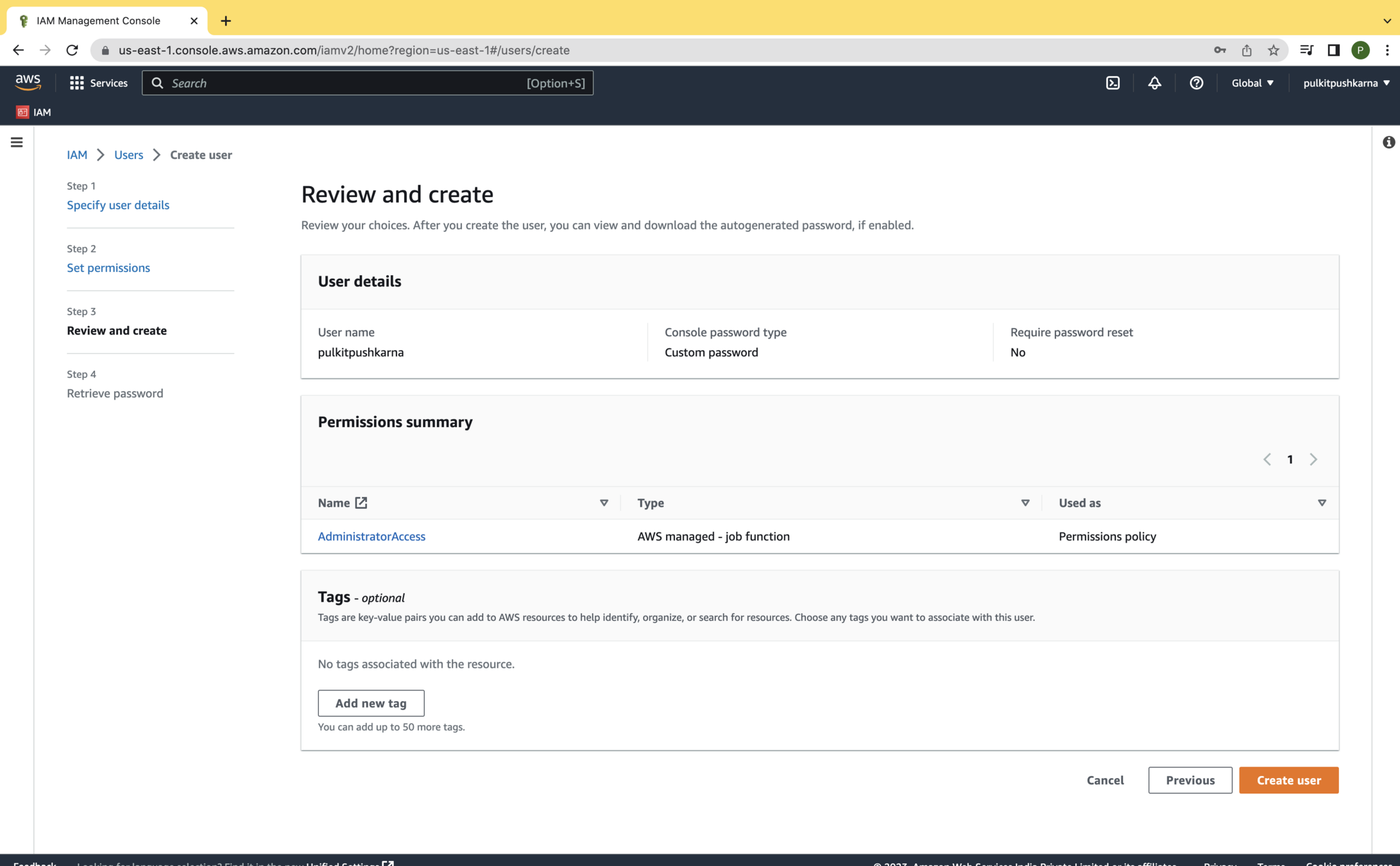The height and width of the screenshot is (866, 1400).
Task: Click the IAM service shortcut icon
Action: tap(23, 112)
